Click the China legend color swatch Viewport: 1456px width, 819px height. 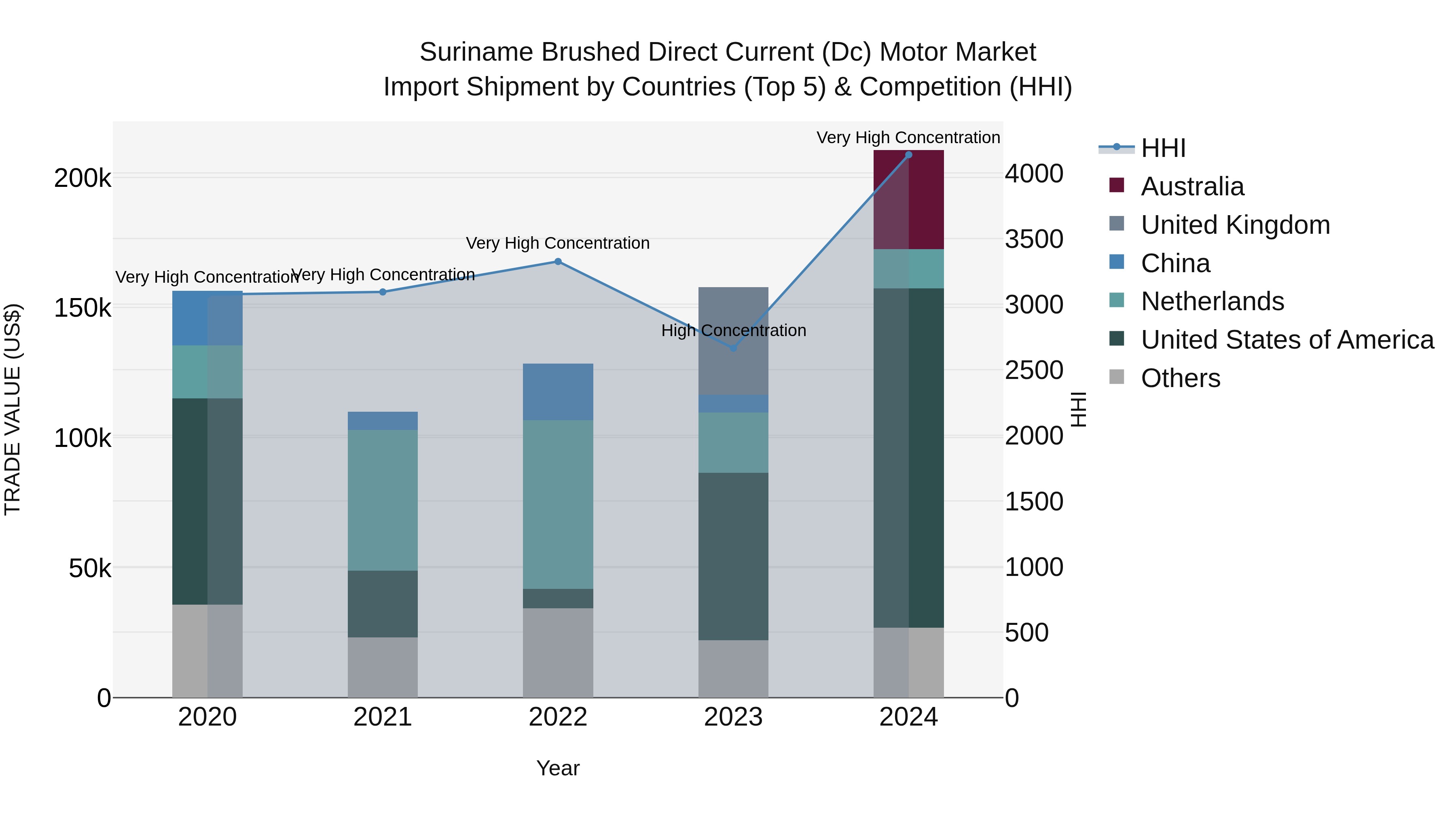(1116, 262)
